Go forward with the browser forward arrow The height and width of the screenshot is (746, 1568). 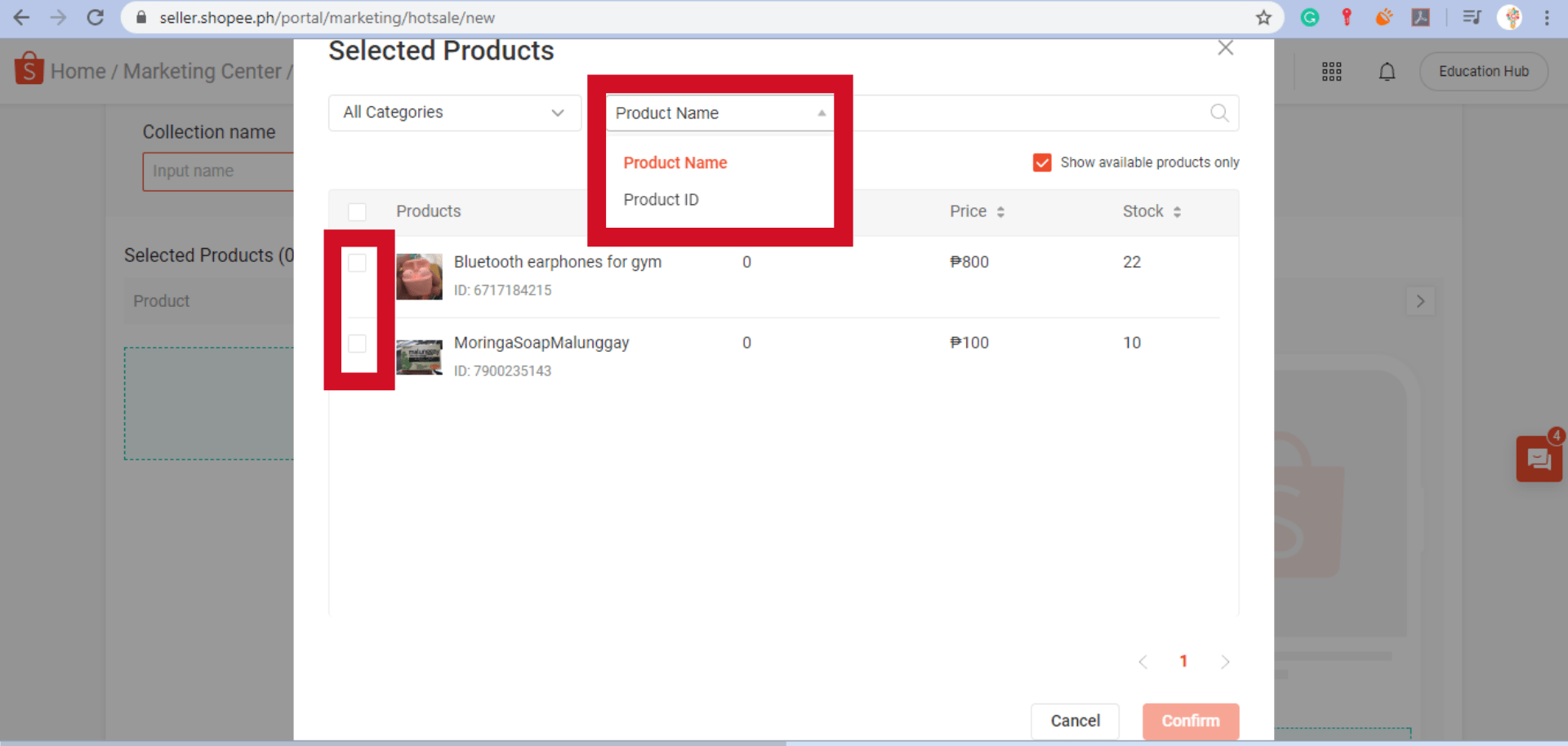[x=58, y=17]
